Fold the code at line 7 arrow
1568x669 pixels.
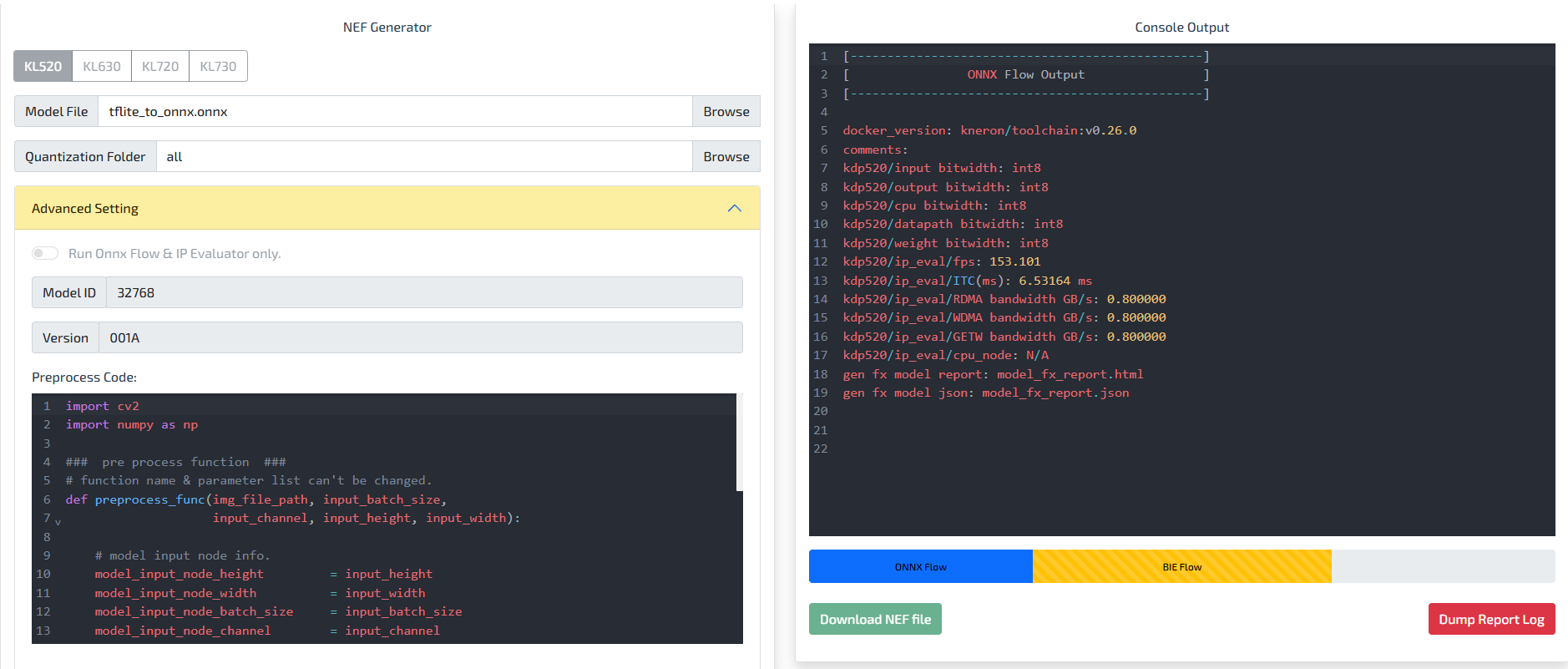coord(58,521)
